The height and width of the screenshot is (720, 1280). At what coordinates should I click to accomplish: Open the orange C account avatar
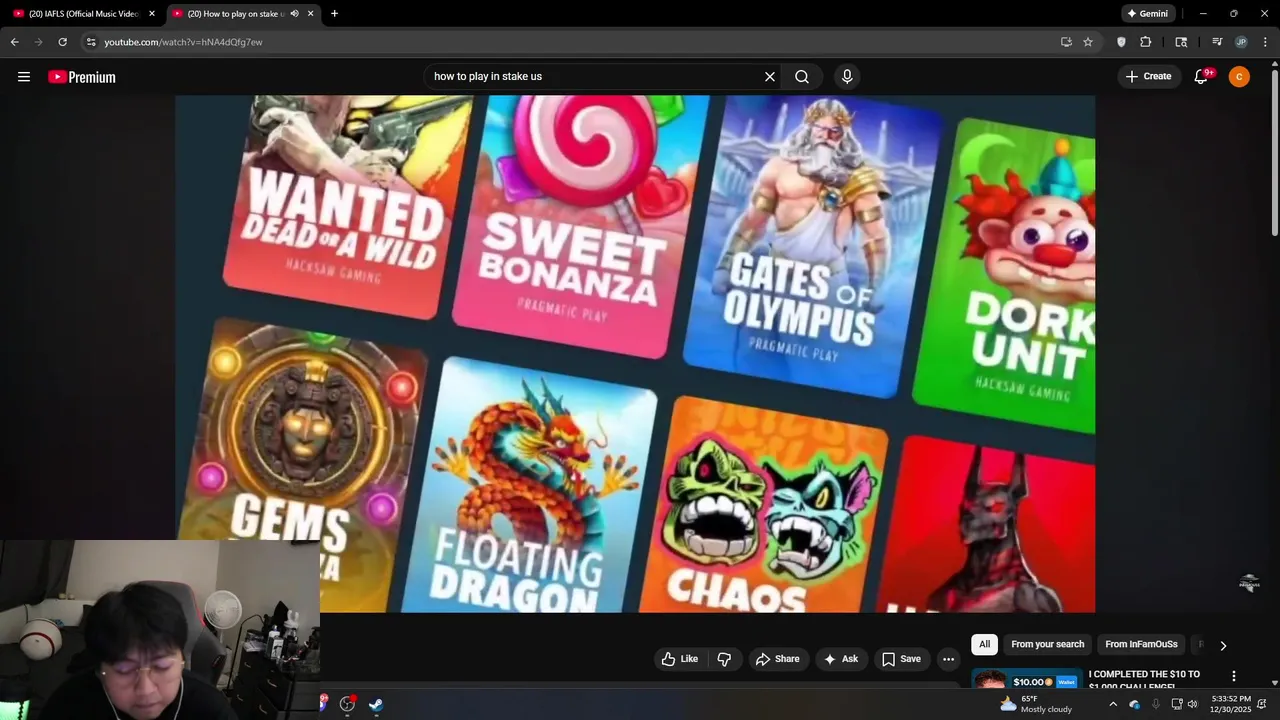(1239, 77)
